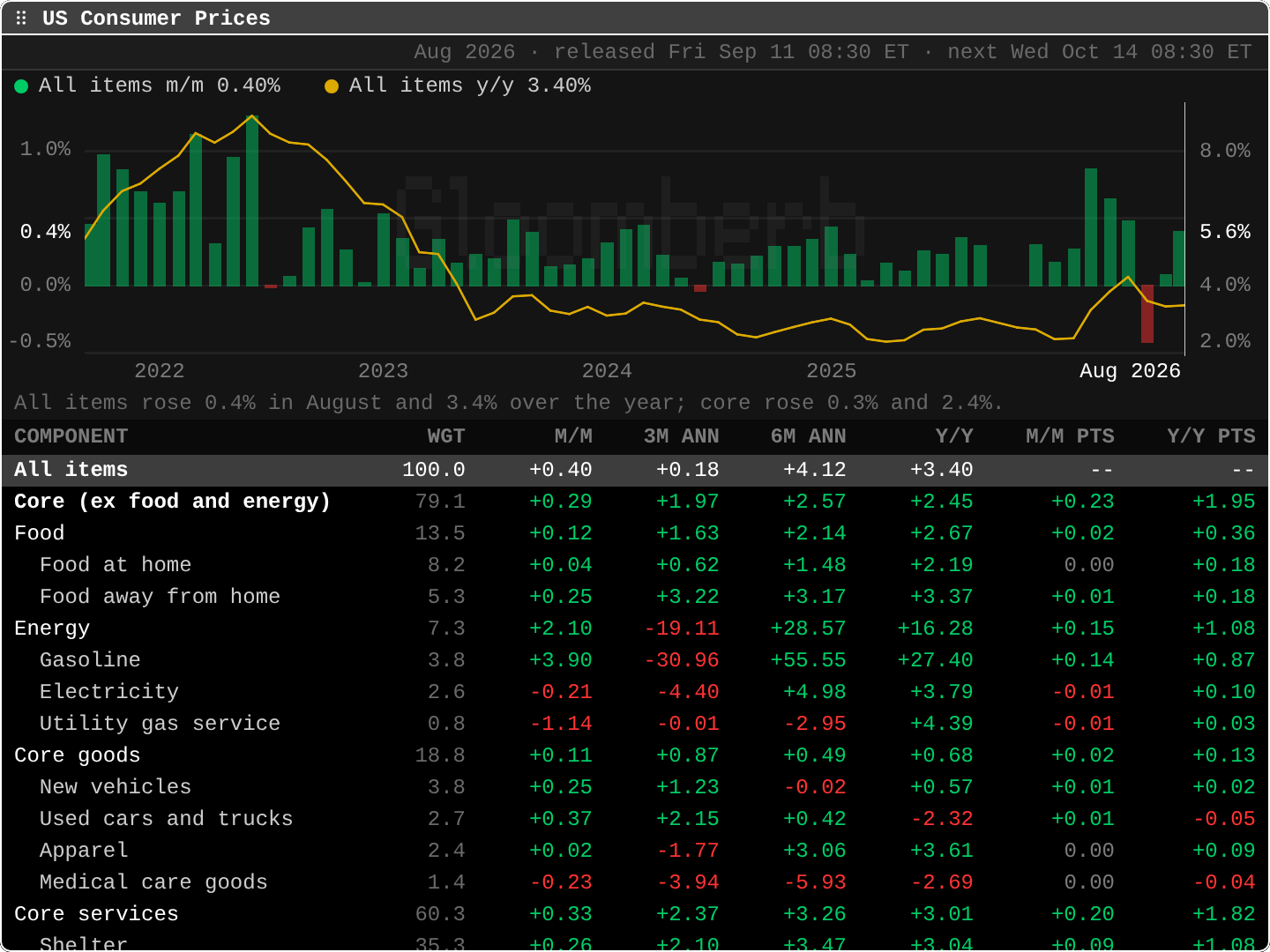
Task: Collapse the Energy category row
Action: [635, 628]
